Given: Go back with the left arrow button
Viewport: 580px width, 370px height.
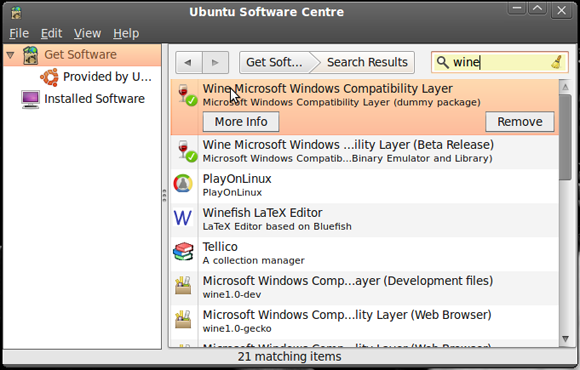Looking at the screenshot, I should [x=189, y=63].
